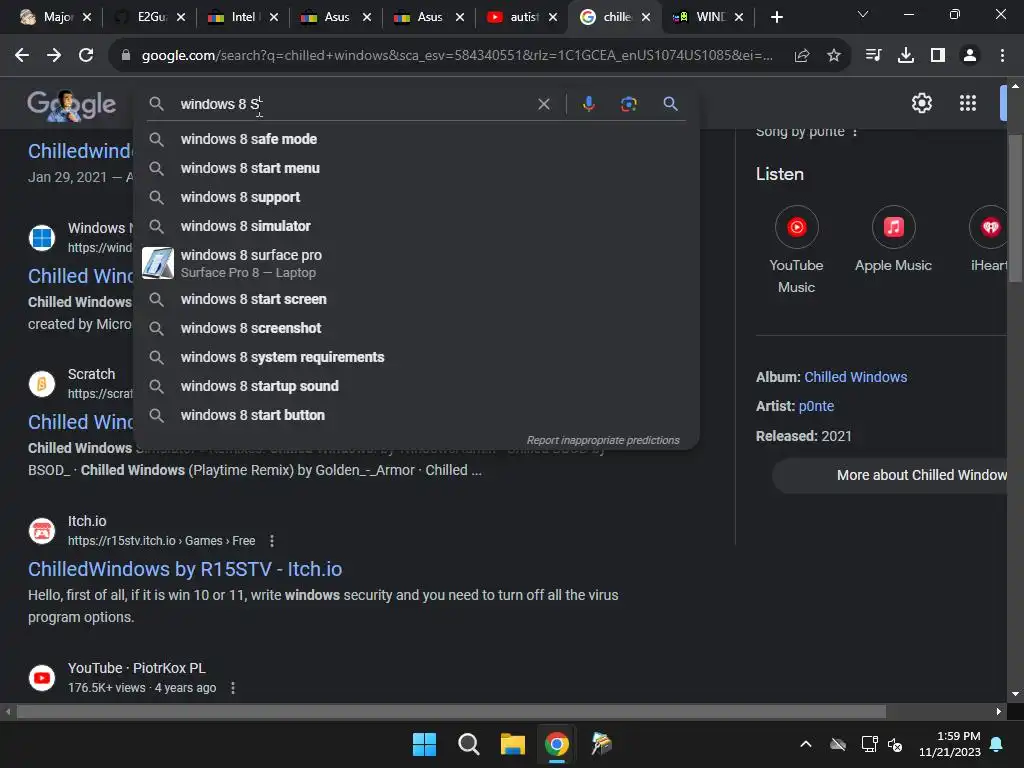
Task: Open a new browser tab
Action: (776, 17)
